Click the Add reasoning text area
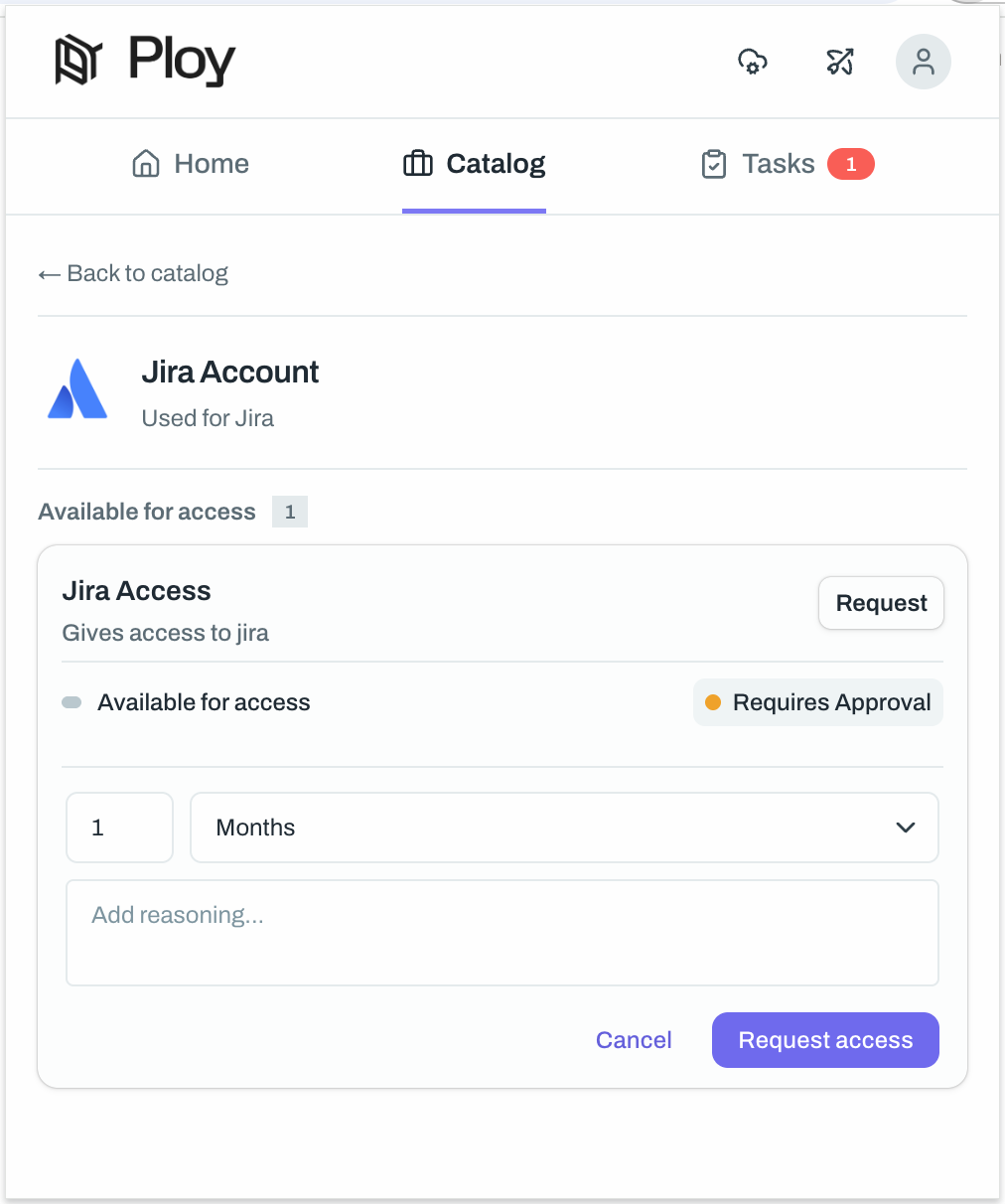 (x=502, y=932)
